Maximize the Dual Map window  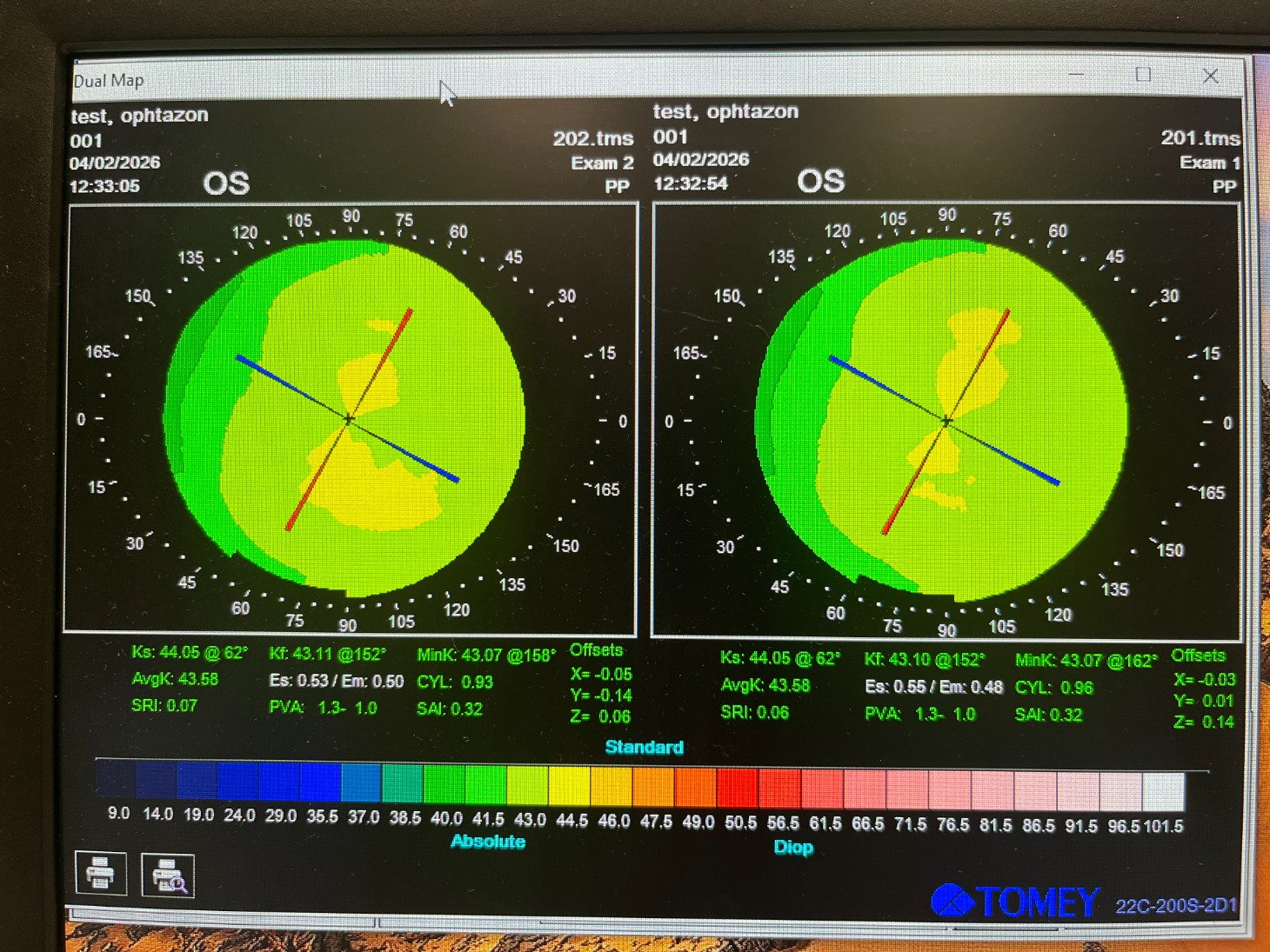(1143, 76)
